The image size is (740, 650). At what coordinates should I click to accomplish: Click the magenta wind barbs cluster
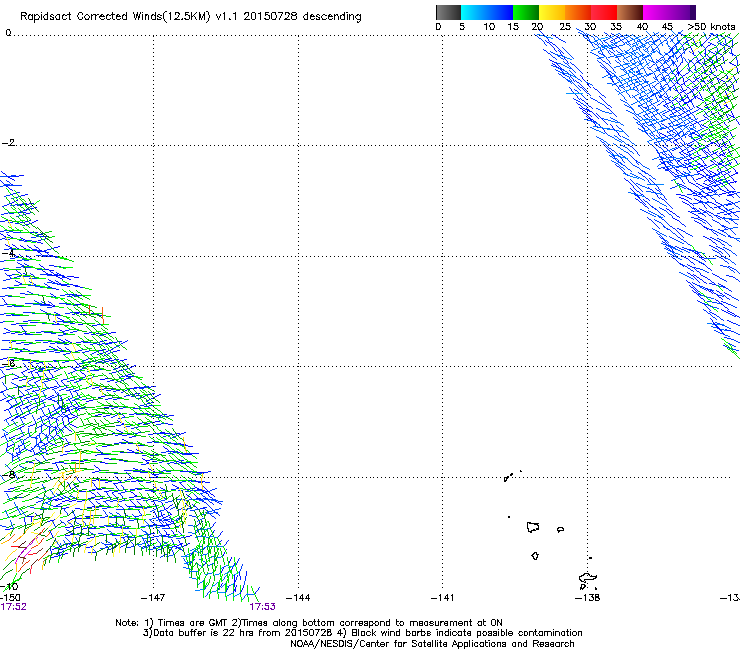pyautogui.click(x=27, y=550)
